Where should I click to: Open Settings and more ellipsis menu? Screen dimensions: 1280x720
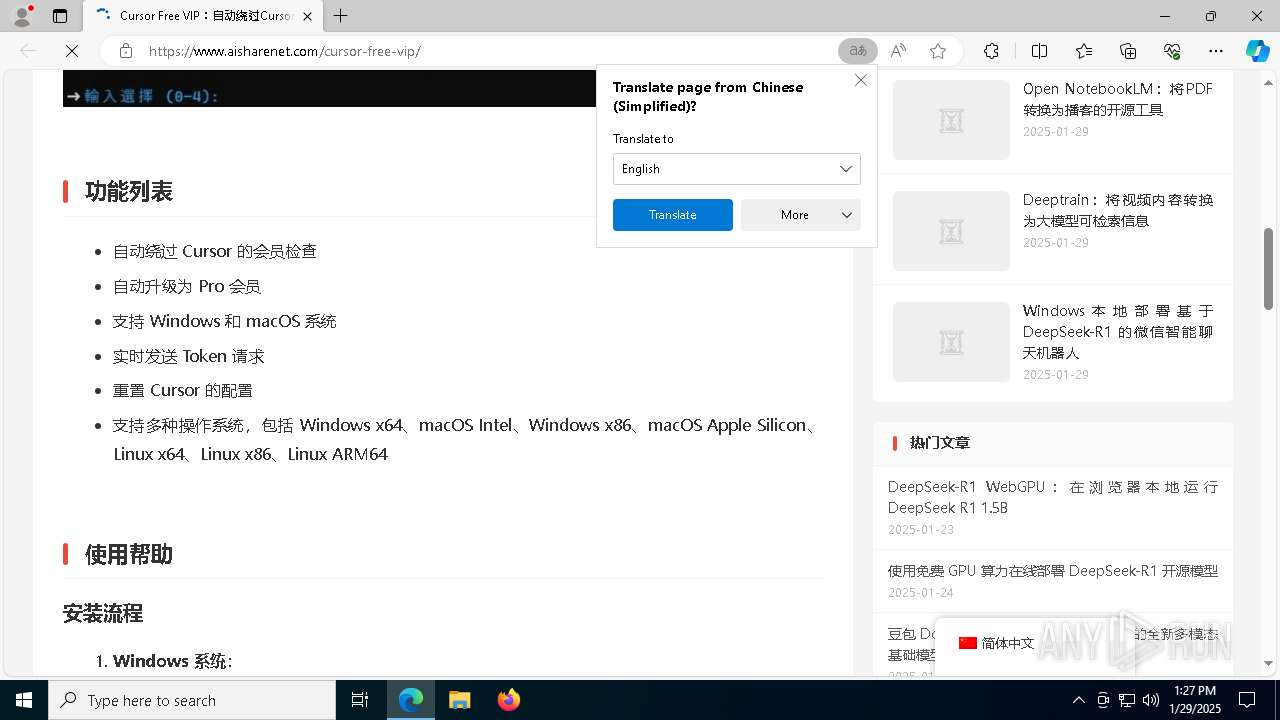pyautogui.click(x=1216, y=51)
